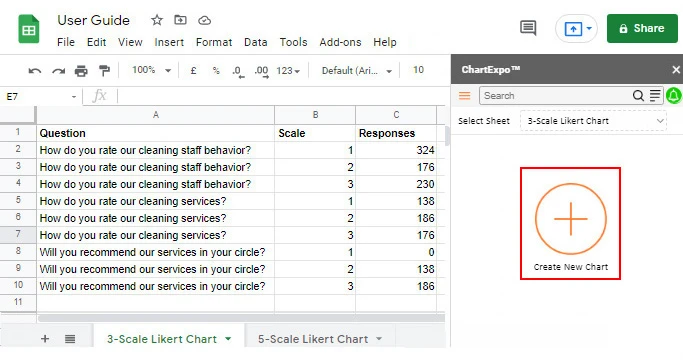
Task: Click the ChartExpo search field
Action: point(555,96)
